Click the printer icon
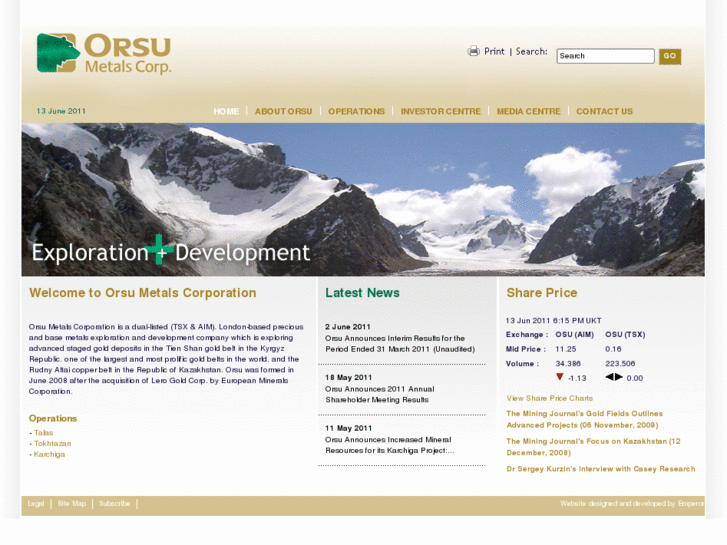727x545 pixels. 473,51
